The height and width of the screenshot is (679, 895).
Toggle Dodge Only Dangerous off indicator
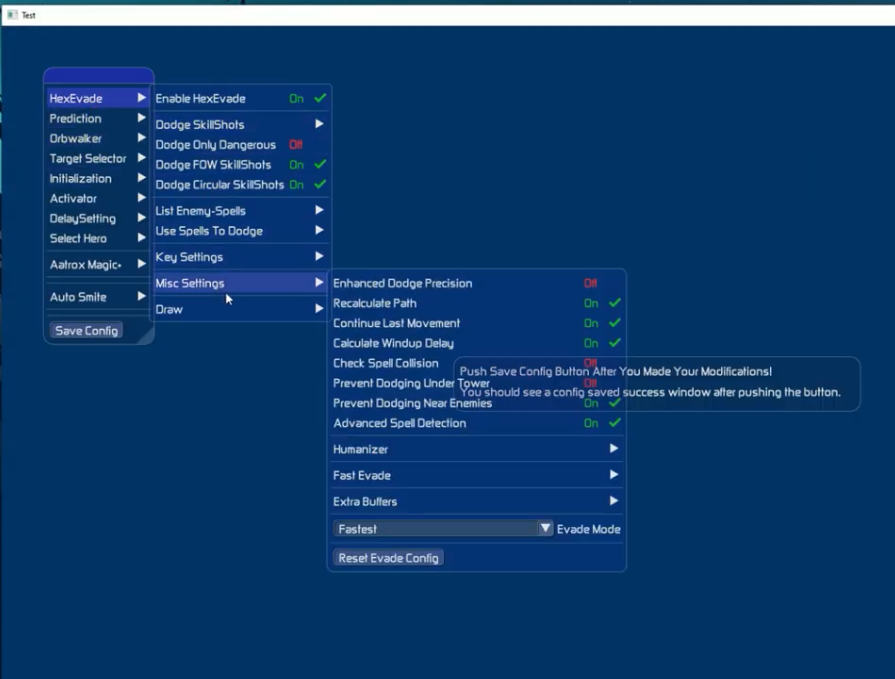click(x=296, y=145)
